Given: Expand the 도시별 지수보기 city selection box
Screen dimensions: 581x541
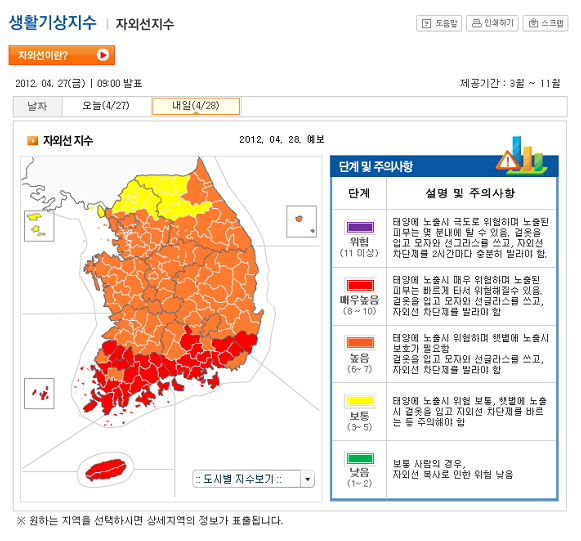Looking at the screenshot, I should coord(253,479).
